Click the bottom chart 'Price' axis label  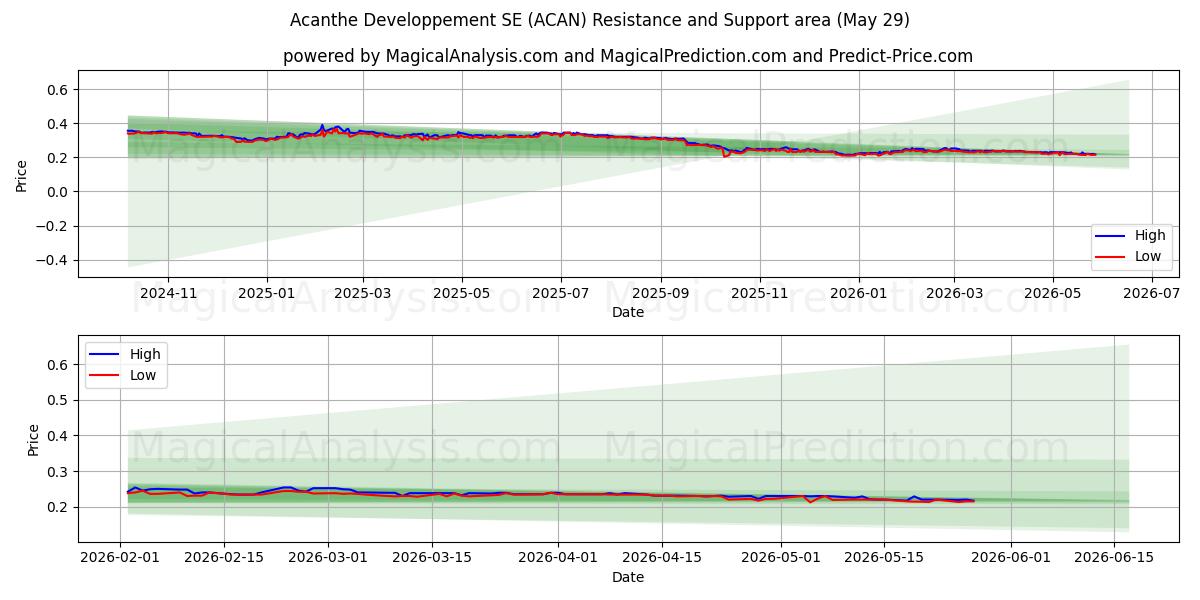tap(34, 440)
